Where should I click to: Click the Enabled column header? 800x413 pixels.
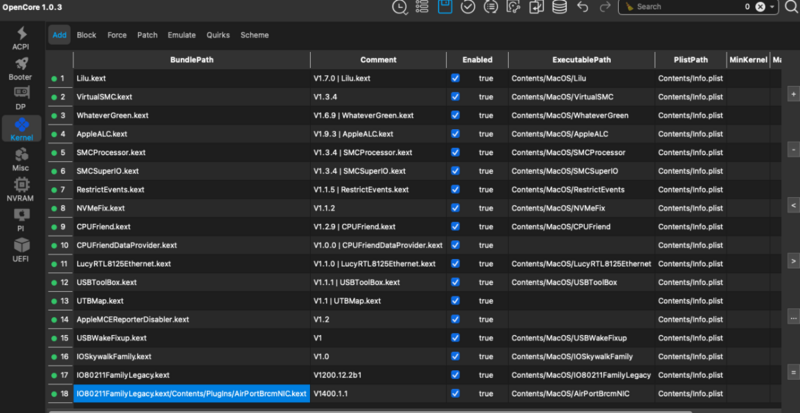coord(478,60)
